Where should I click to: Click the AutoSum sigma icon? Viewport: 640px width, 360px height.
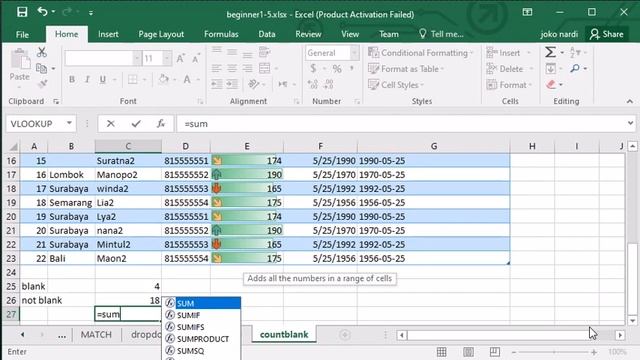(x=550, y=52)
